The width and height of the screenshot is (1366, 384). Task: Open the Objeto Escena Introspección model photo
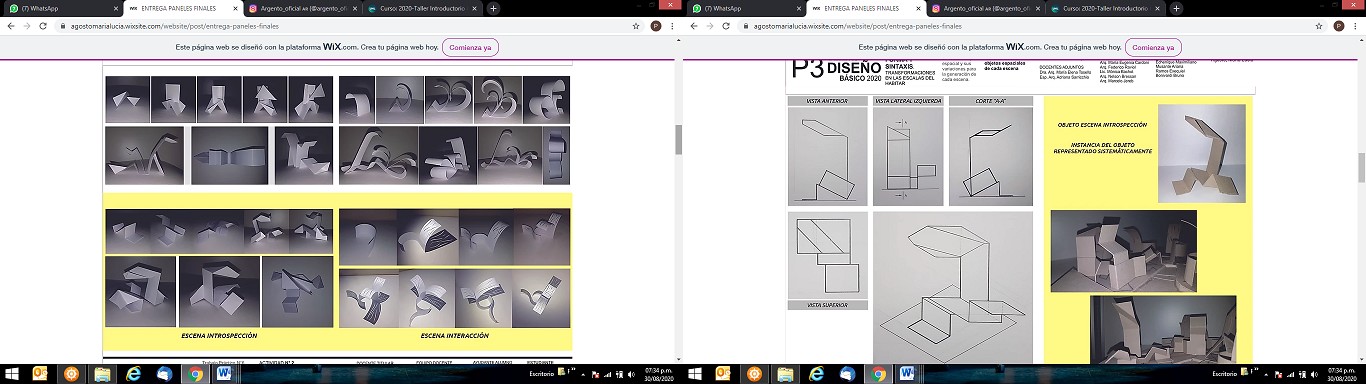pyautogui.click(x=1201, y=153)
